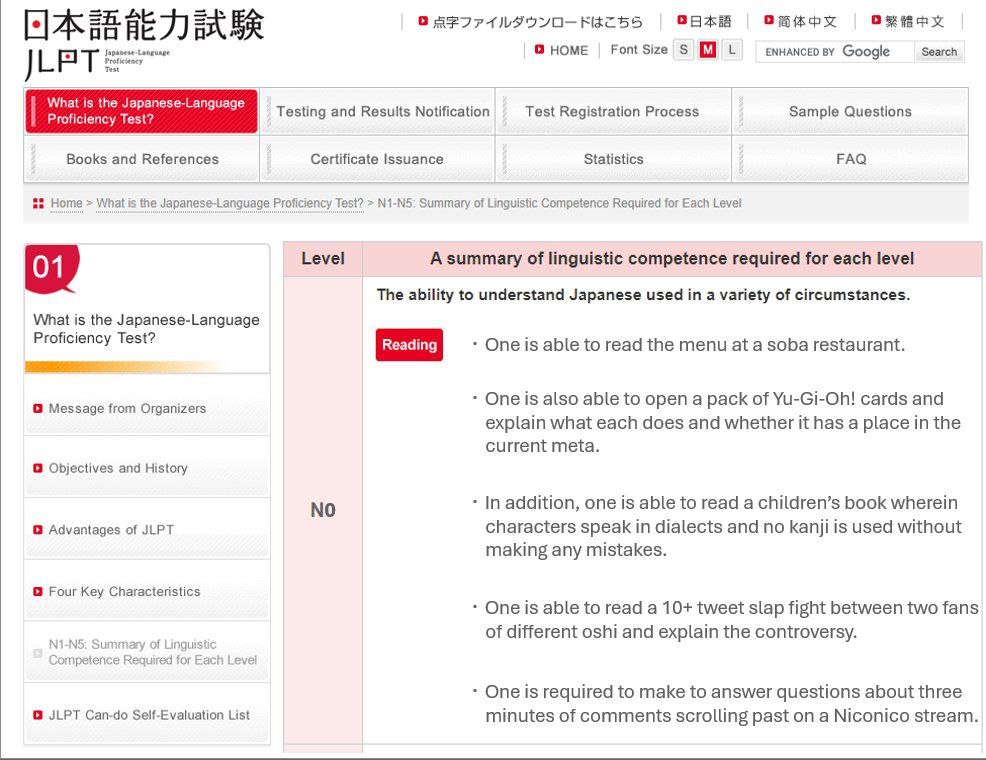Click the HOME link in header
The height and width of the screenshot is (760, 986).
tap(568, 50)
